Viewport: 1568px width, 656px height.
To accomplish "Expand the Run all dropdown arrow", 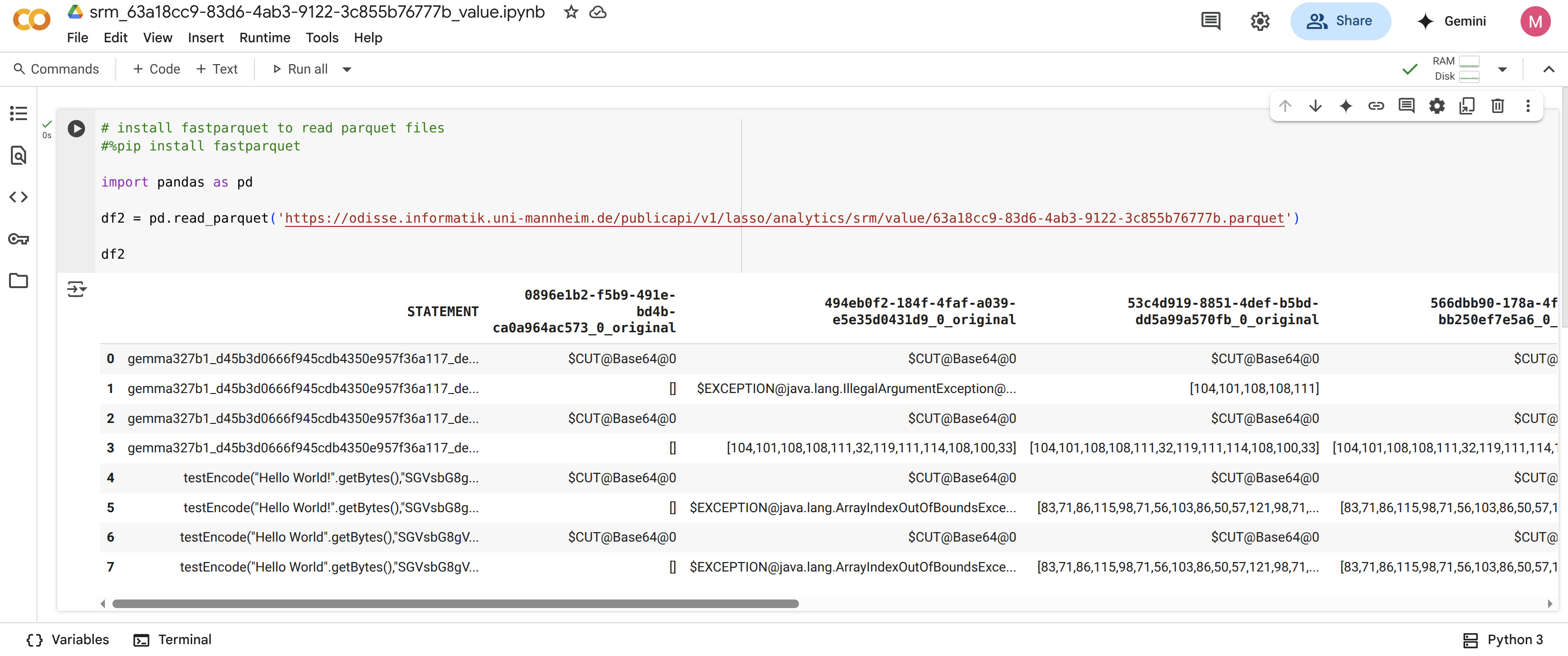I will click(347, 69).
